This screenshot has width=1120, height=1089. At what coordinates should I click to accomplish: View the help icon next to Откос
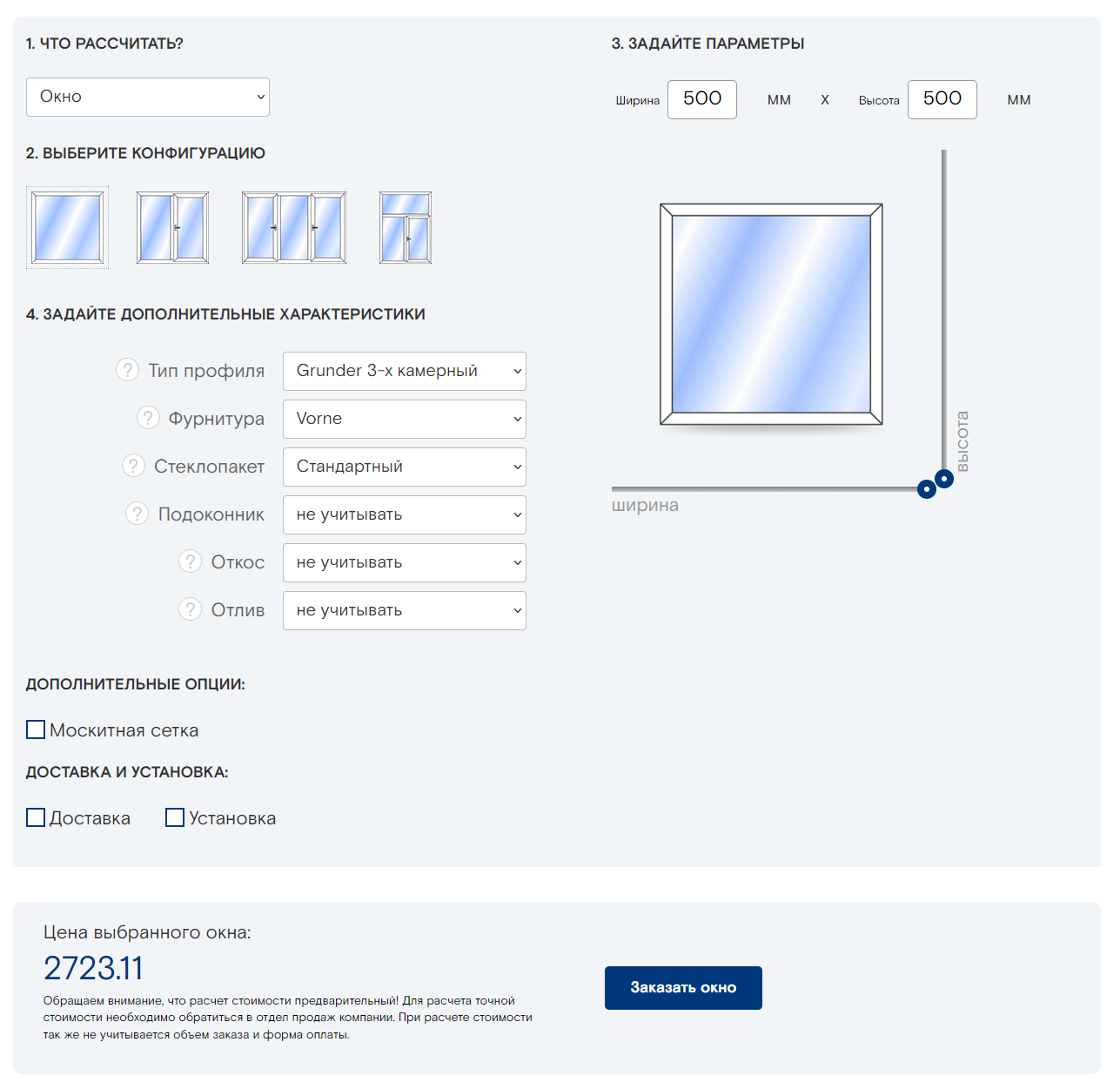190,561
